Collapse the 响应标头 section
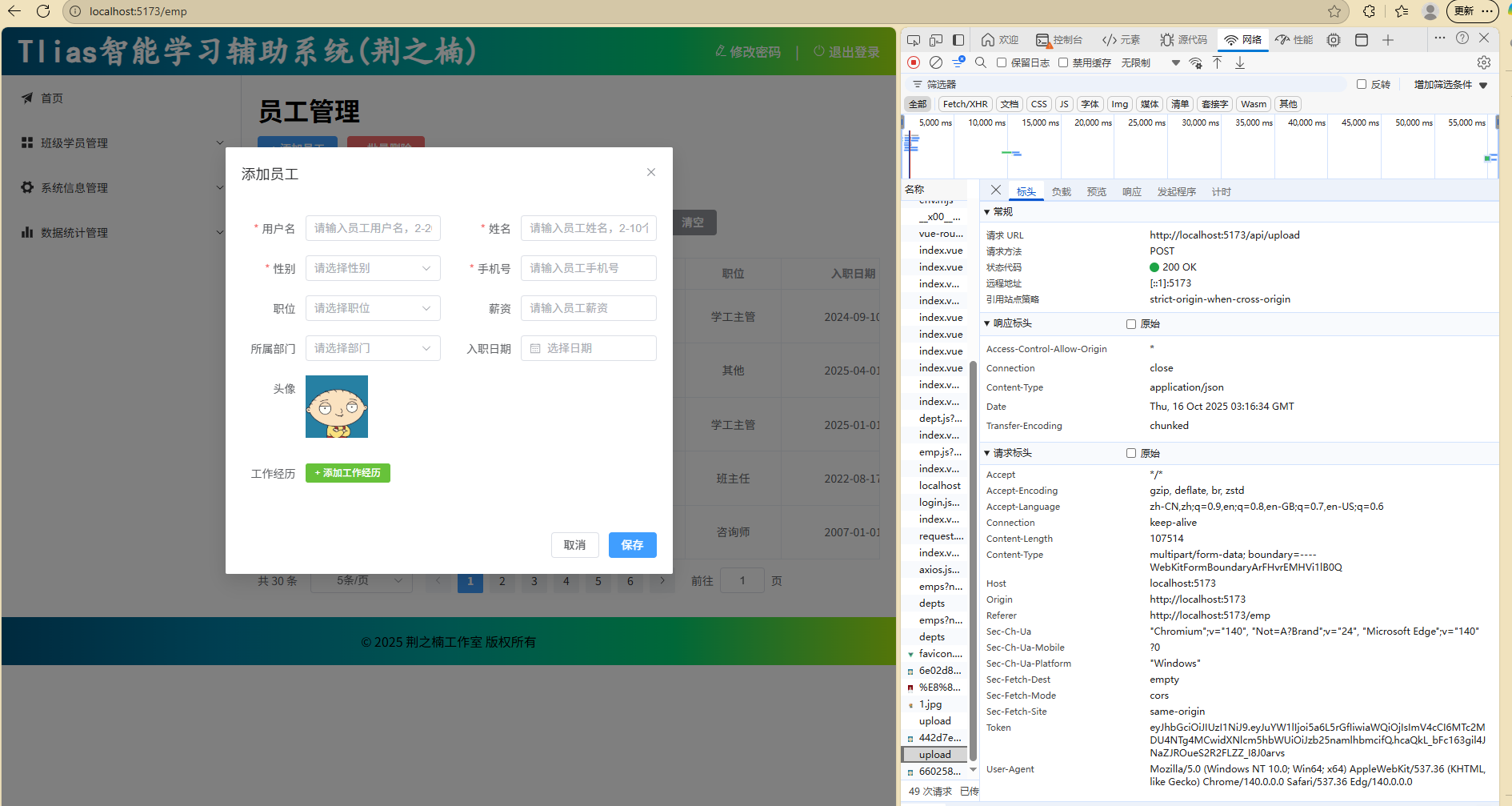The width and height of the screenshot is (1512, 806). (x=987, y=323)
